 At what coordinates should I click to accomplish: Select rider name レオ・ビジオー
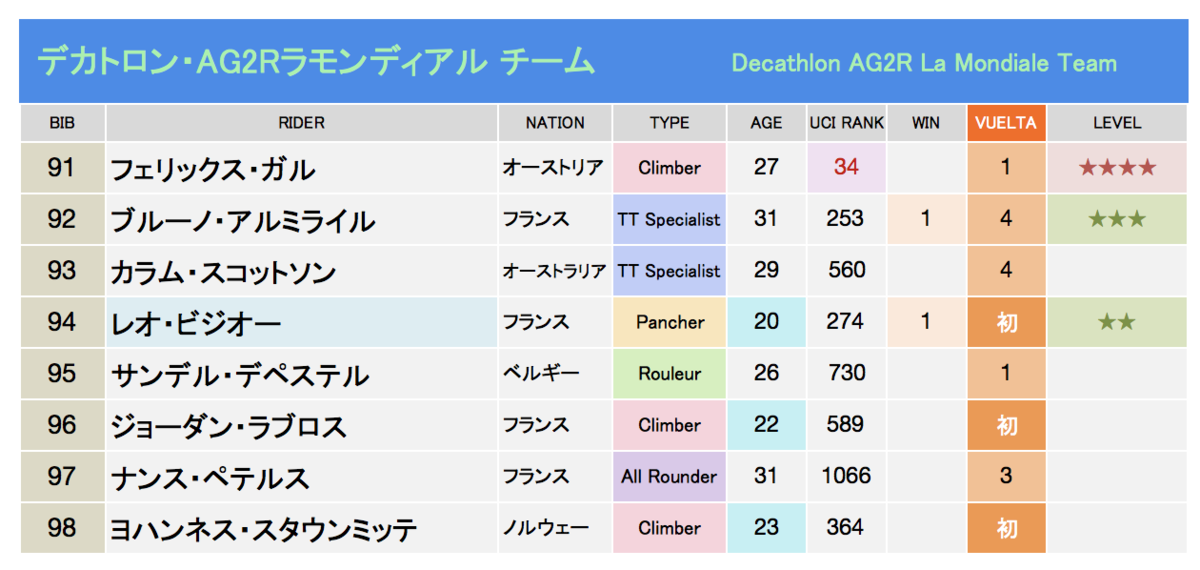[196, 323]
